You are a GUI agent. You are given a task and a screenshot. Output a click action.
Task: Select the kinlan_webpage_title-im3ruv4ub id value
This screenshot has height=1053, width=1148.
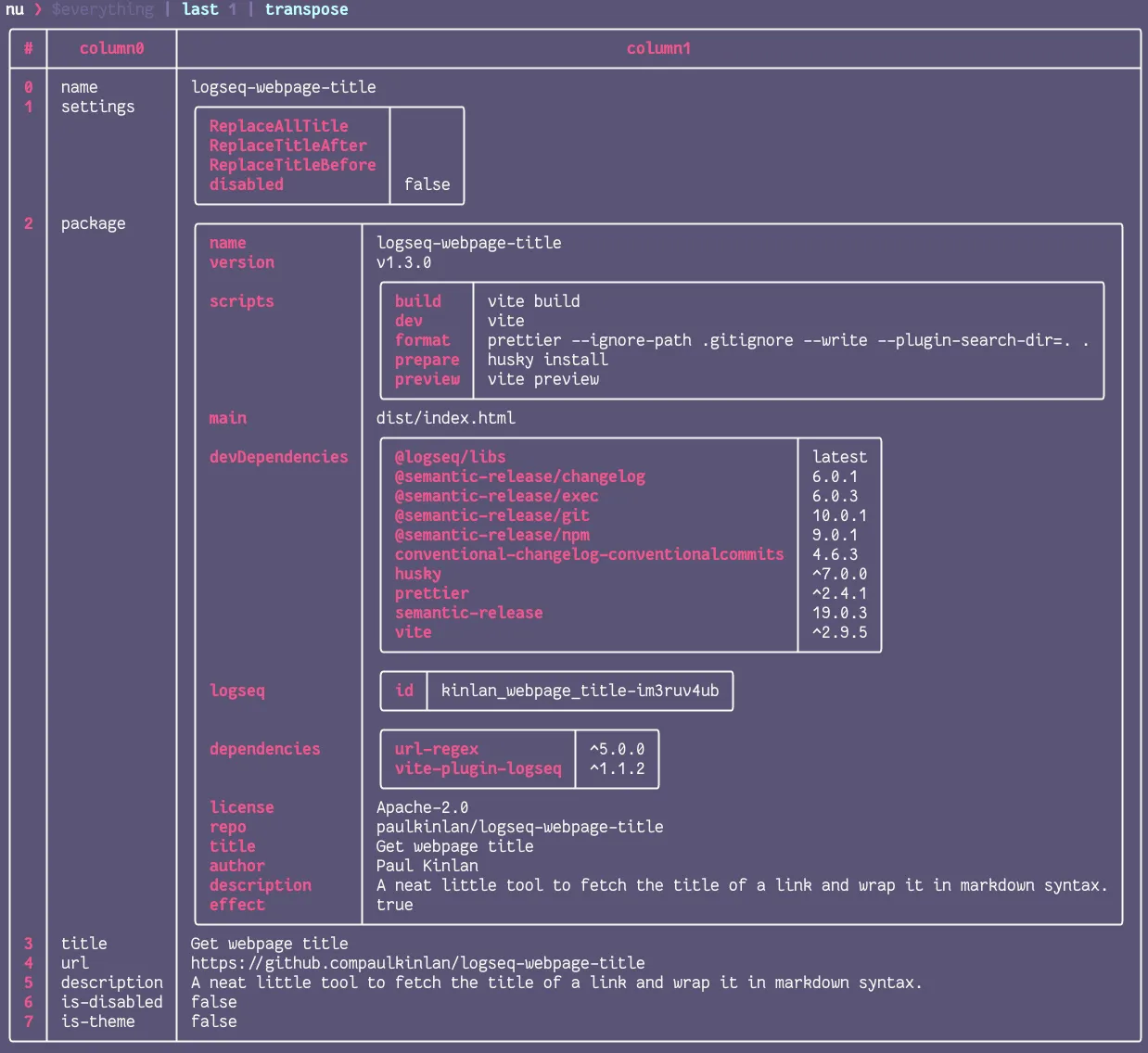tap(580, 691)
